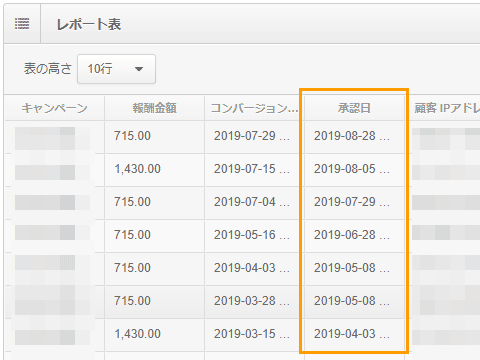Click the 顧客 IPアドレス column header
Viewport: 480px width, 360px height.
(x=447, y=108)
